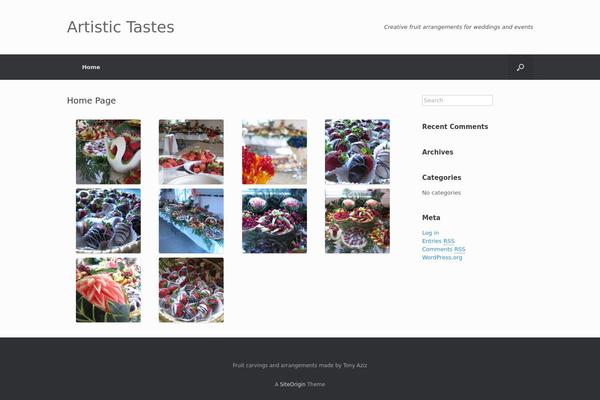The width and height of the screenshot is (600, 400).
Task: Click the Artistic Tastes site title
Action: point(121,27)
